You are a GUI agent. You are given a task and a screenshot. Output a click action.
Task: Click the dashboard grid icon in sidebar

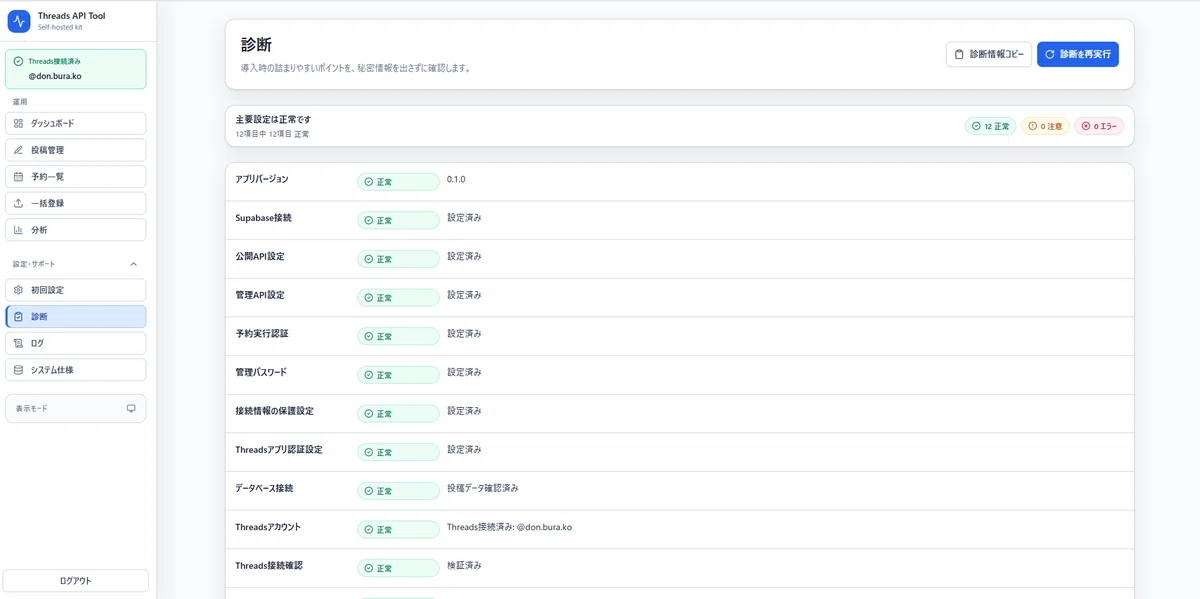[18, 123]
